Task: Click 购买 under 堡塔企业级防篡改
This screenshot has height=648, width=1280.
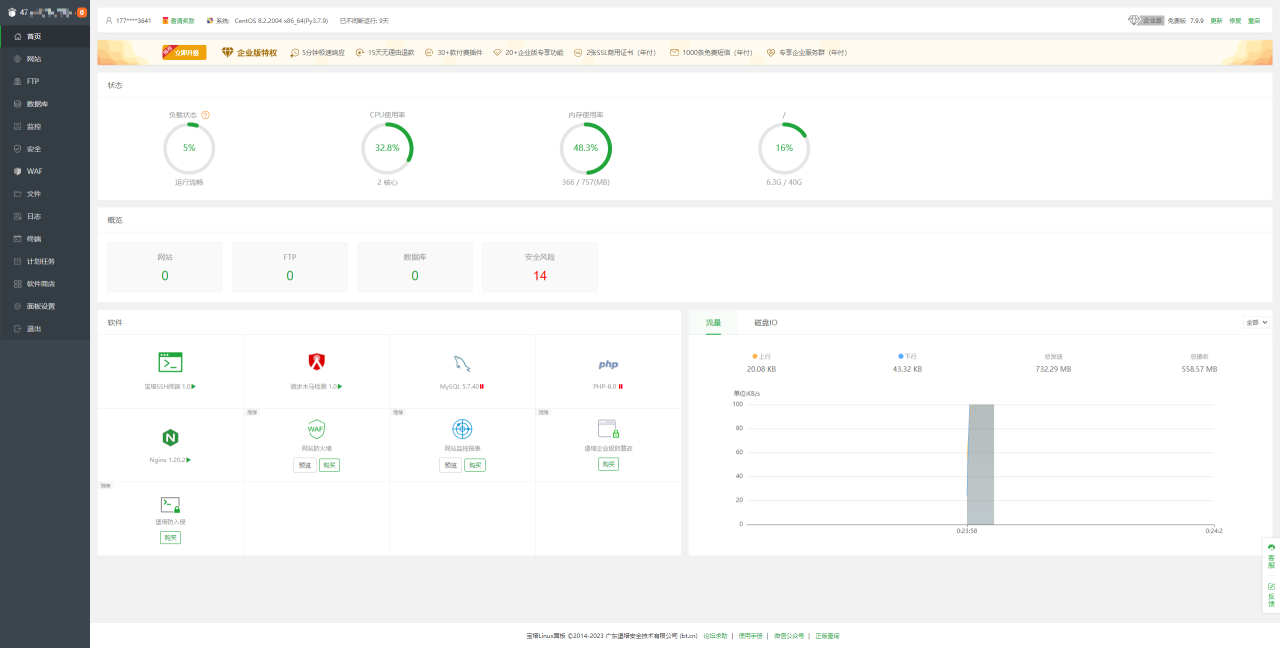Action: point(608,464)
